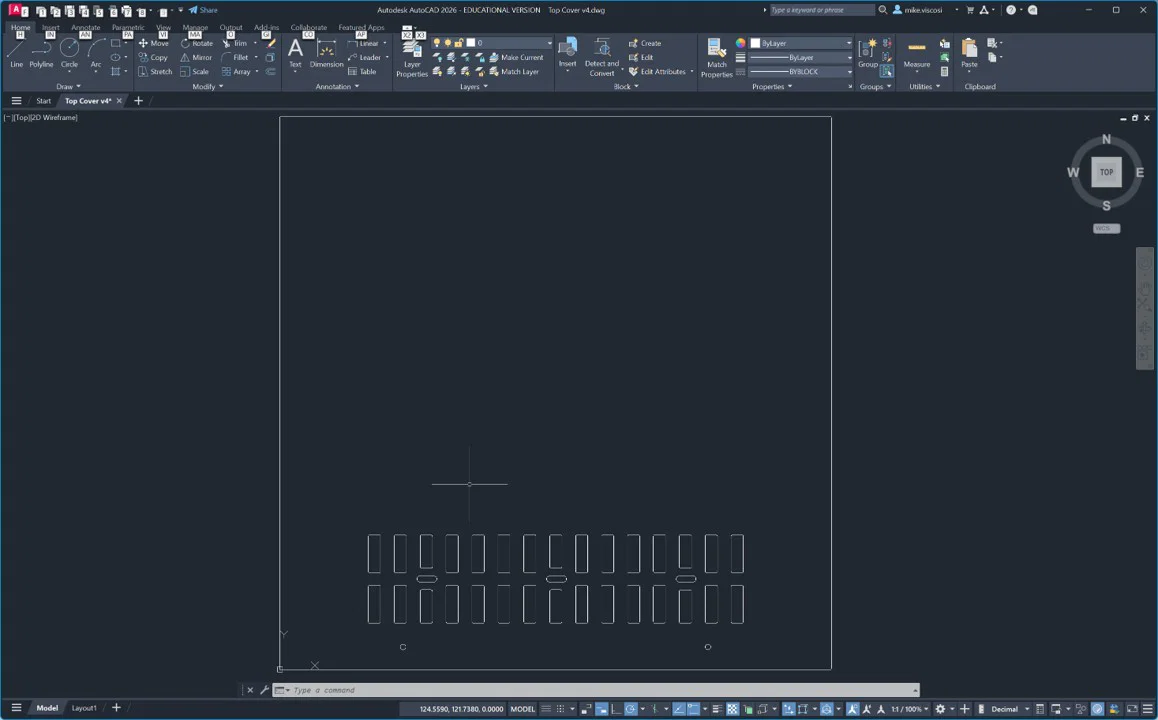This screenshot has height=720, width=1158.
Task: Add new drawing tab with plus
Action: [138, 100]
